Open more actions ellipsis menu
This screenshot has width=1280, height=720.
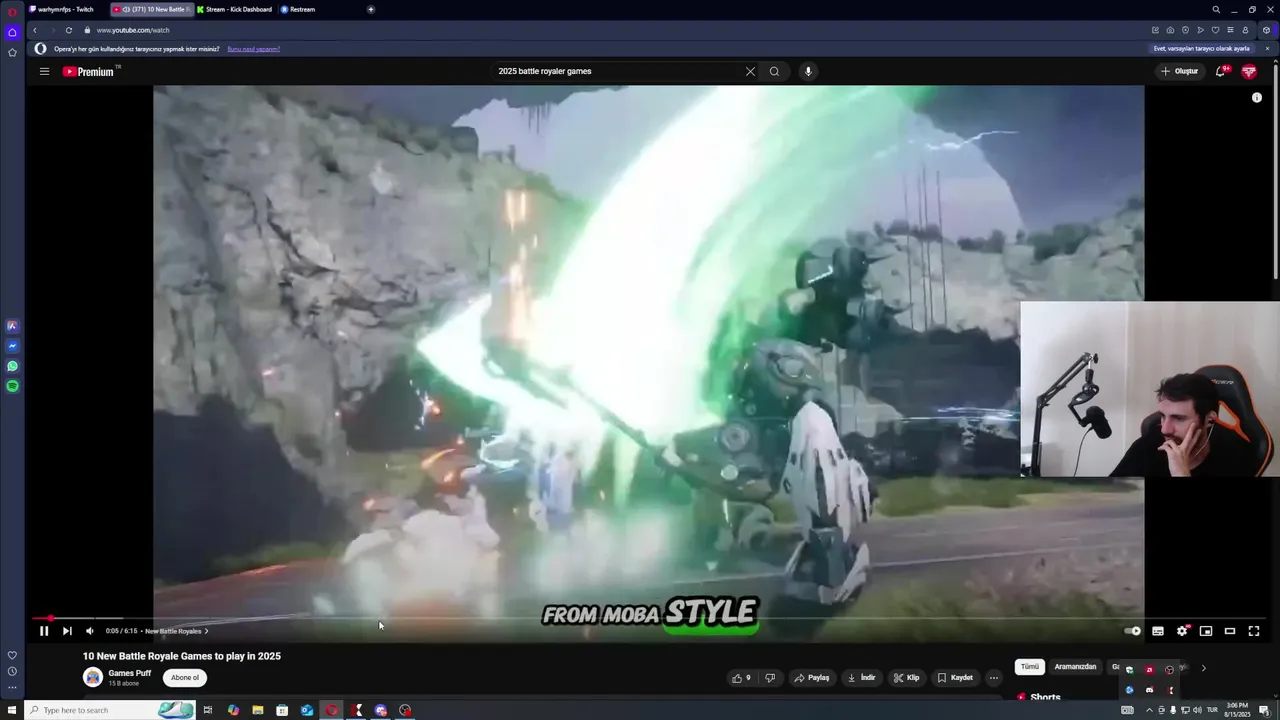993,678
